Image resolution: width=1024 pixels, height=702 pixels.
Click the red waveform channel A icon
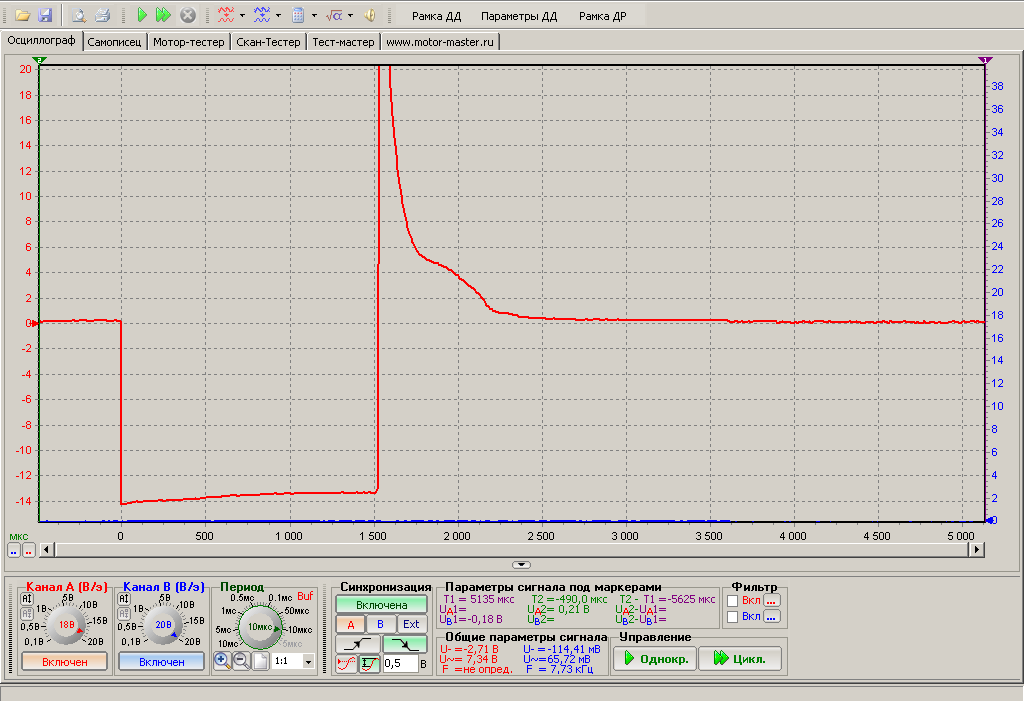[226, 15]
